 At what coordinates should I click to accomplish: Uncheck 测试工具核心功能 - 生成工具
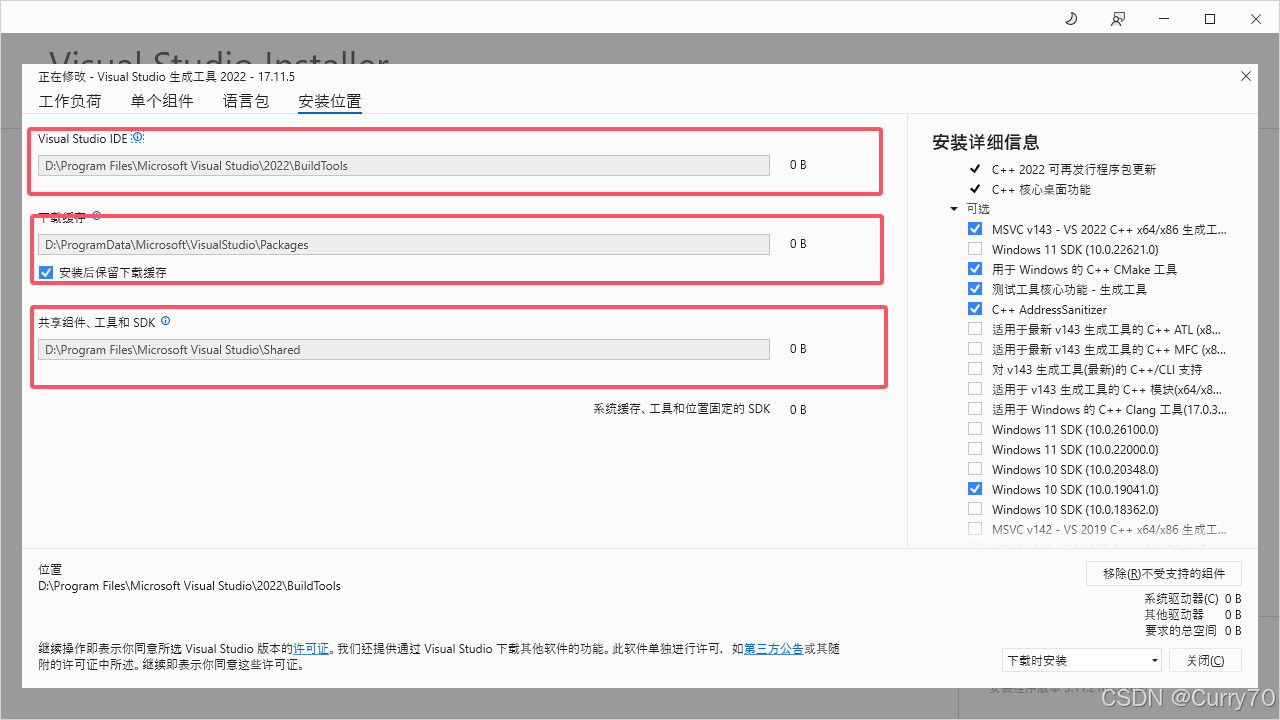(975, 289)
